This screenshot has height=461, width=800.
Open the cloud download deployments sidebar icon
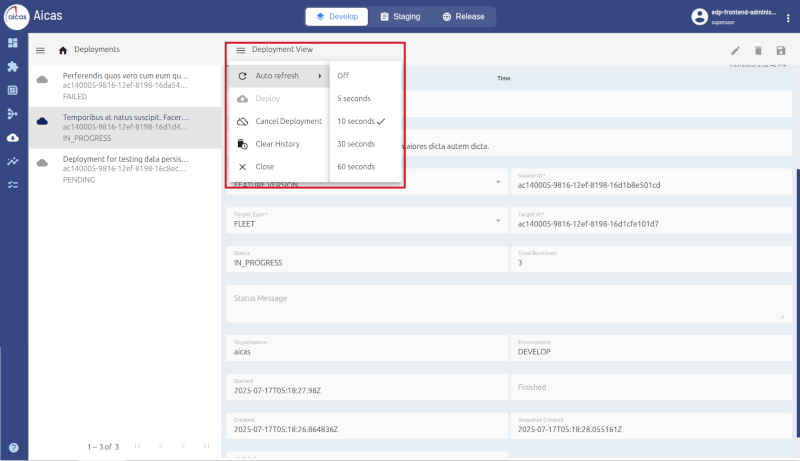click(13, 137)
